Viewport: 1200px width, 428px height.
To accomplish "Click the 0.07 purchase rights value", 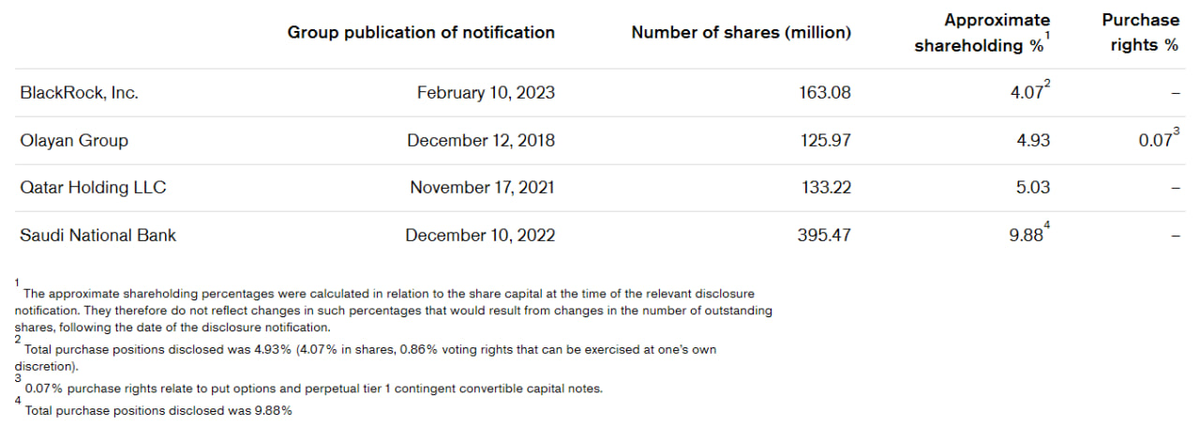I will 1155,141.
